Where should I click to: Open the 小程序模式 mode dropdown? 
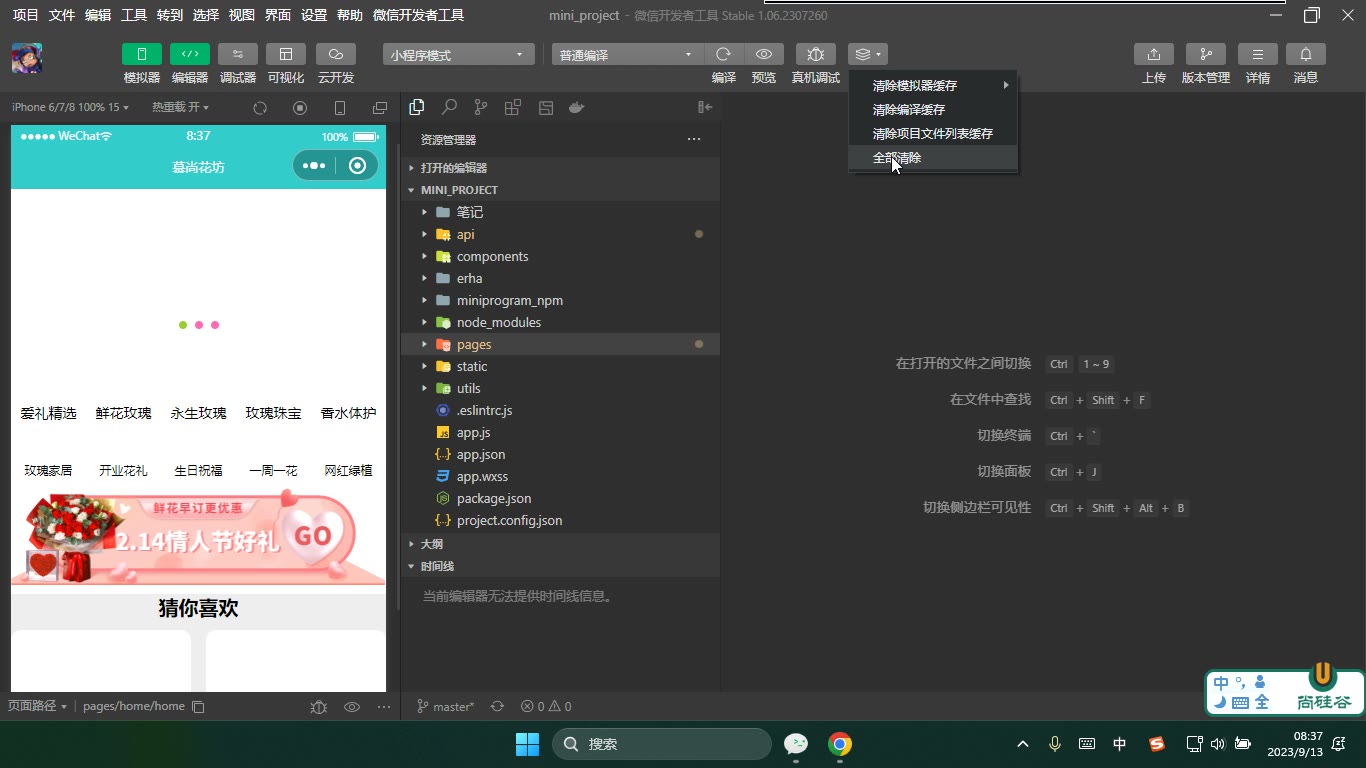(x=458, y=54)
